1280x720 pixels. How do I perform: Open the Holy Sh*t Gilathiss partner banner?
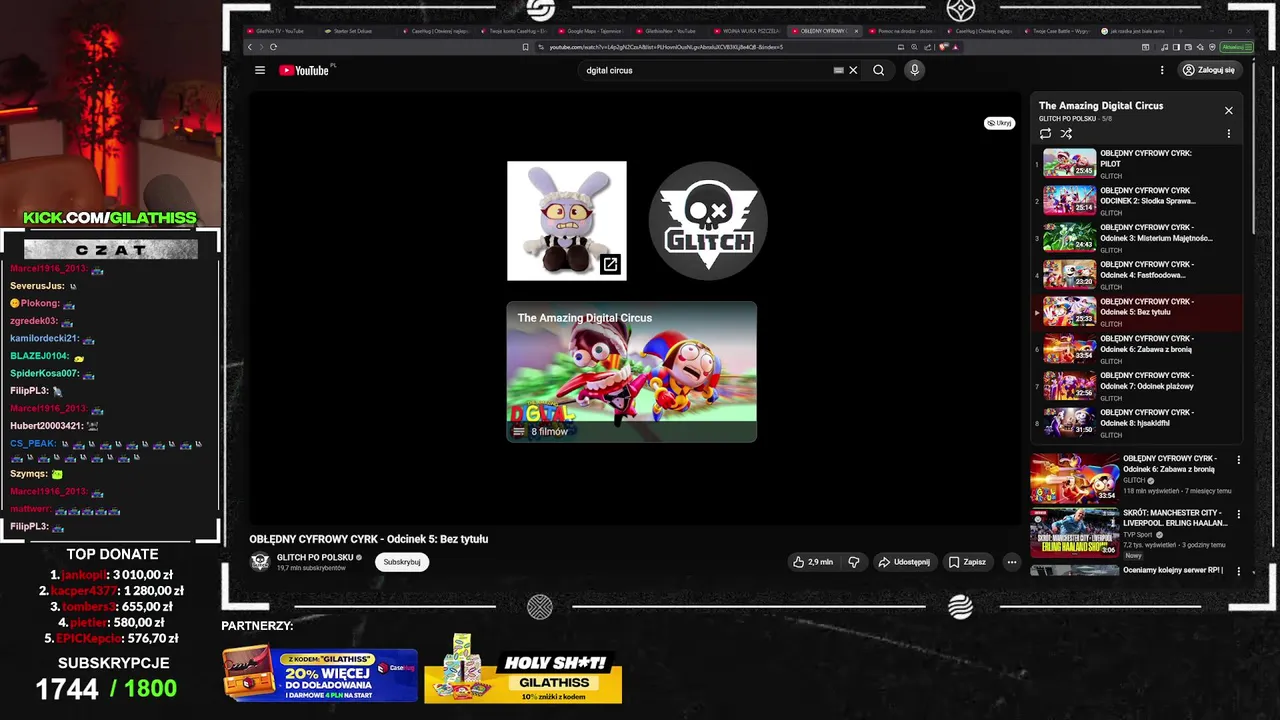pos(523,668)
